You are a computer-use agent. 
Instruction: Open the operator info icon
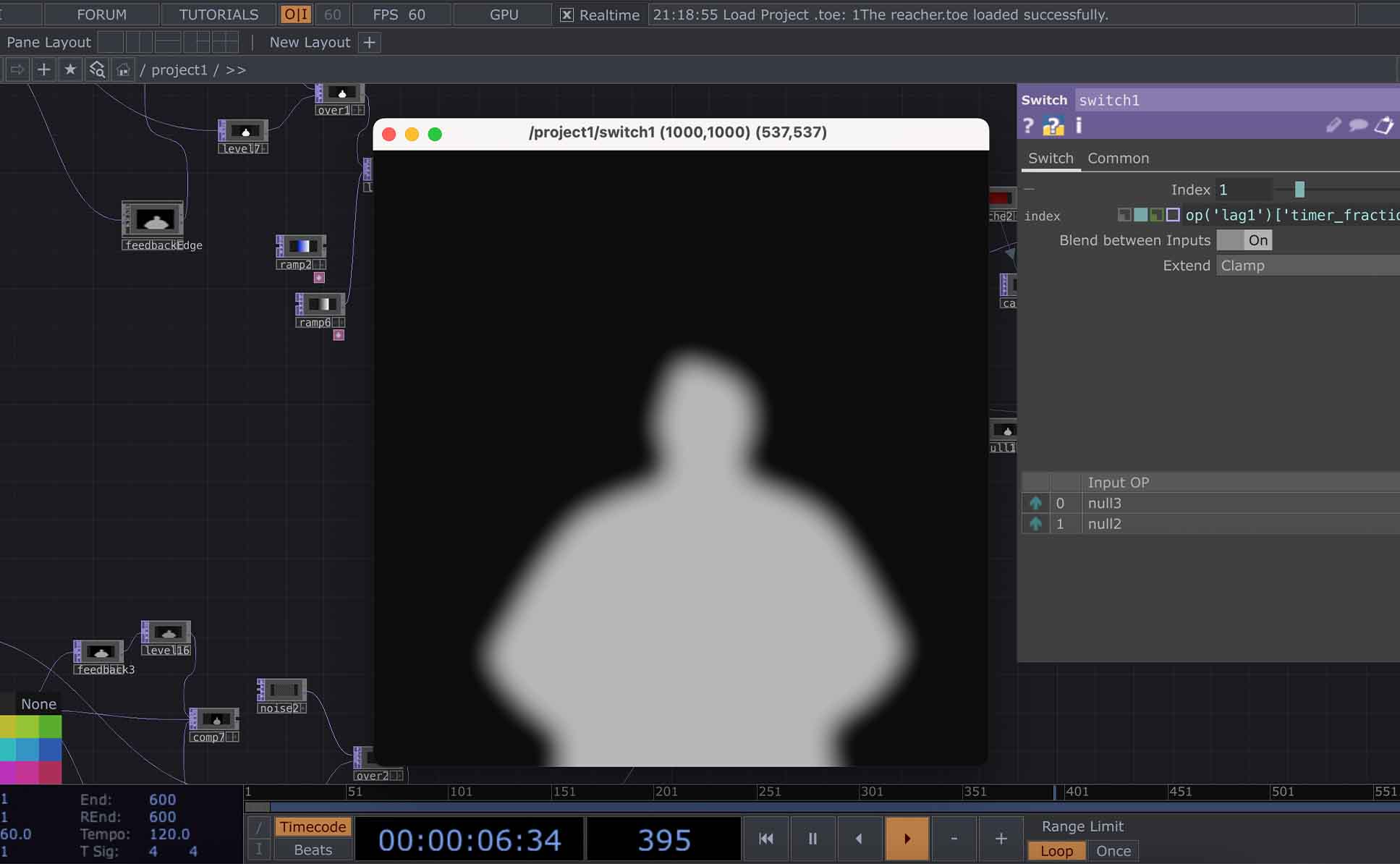[1079, 126]
